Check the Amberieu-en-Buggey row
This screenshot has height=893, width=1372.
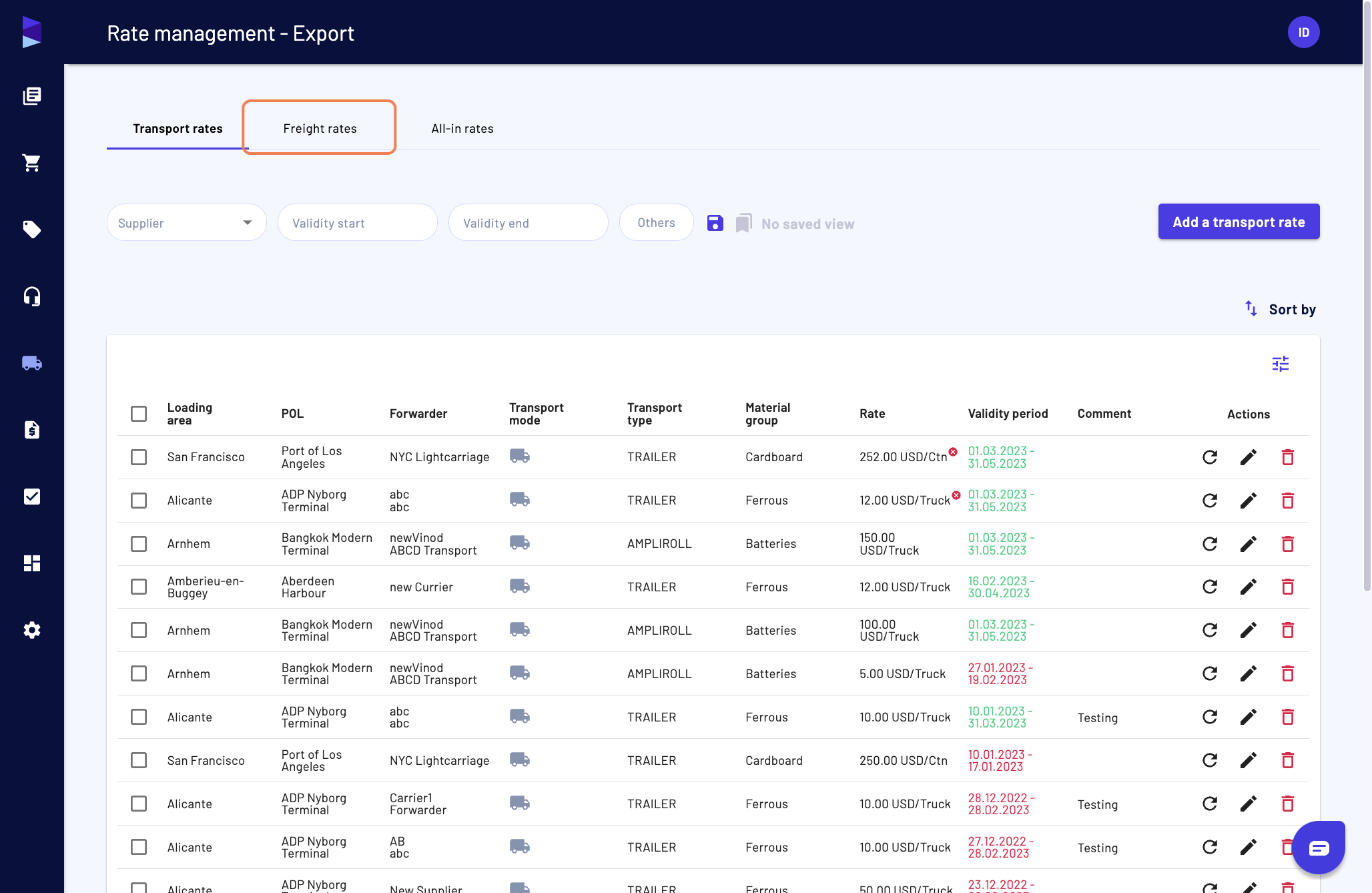point(139,587)
